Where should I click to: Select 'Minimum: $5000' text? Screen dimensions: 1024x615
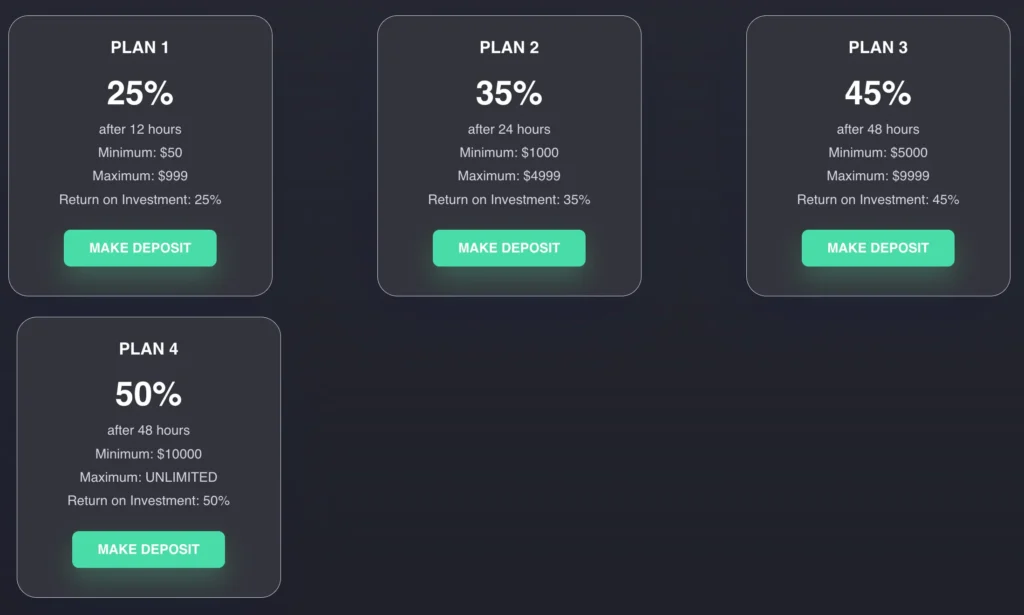tap(878, 153)
